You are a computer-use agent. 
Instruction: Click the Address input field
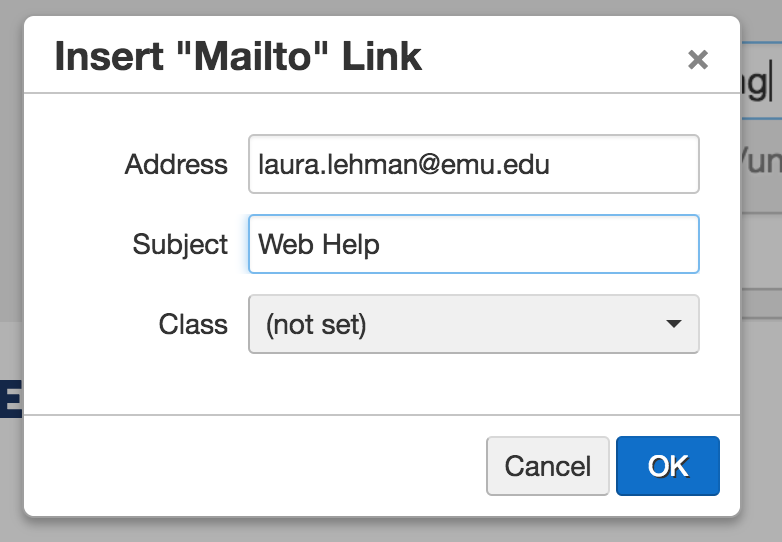[473, 164]
